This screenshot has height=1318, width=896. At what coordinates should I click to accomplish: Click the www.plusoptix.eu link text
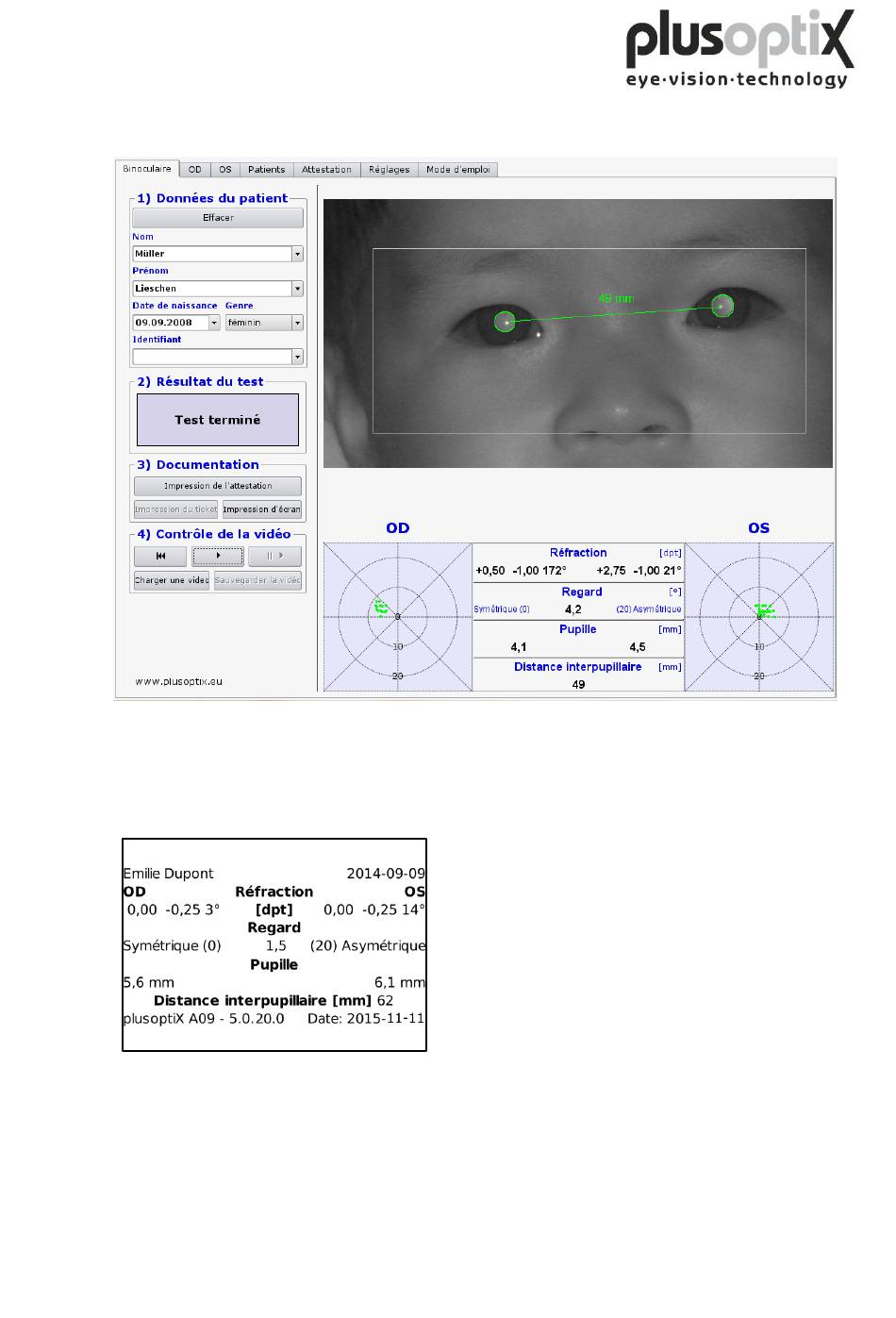click(x=178, y=681)
